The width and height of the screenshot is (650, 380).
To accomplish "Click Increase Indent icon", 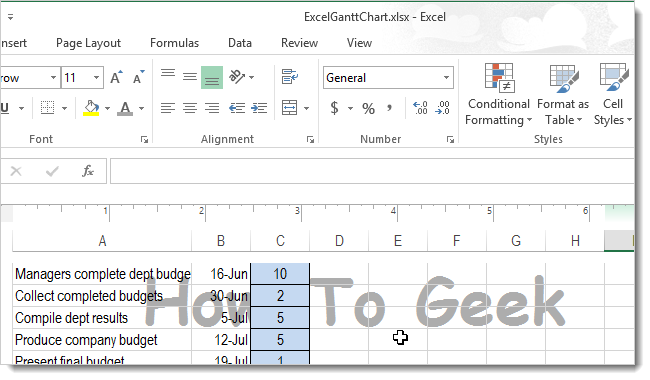I will coord(259,109).
